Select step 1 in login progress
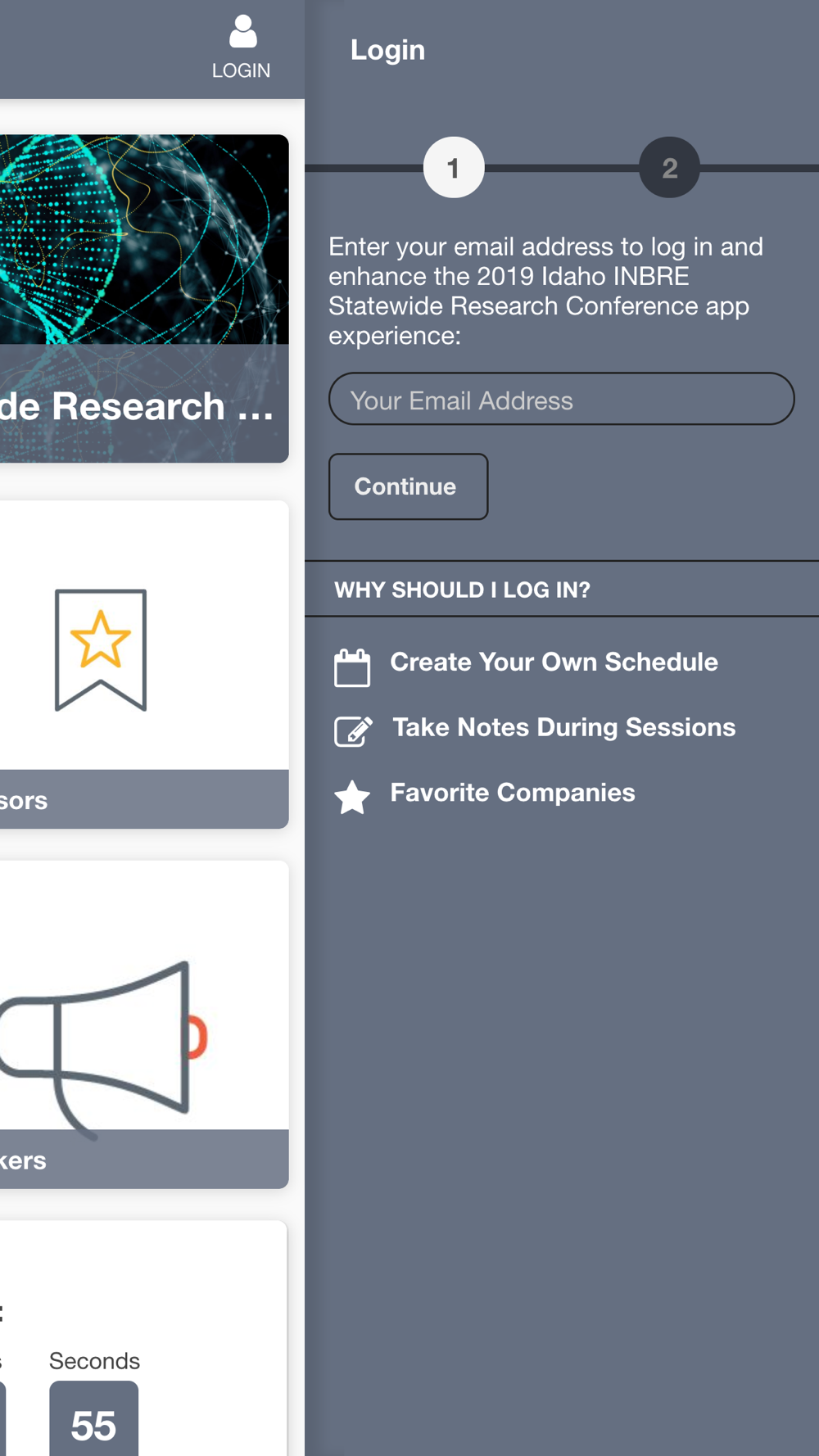This screenshot has height=1456, width=819. point(454,168)
